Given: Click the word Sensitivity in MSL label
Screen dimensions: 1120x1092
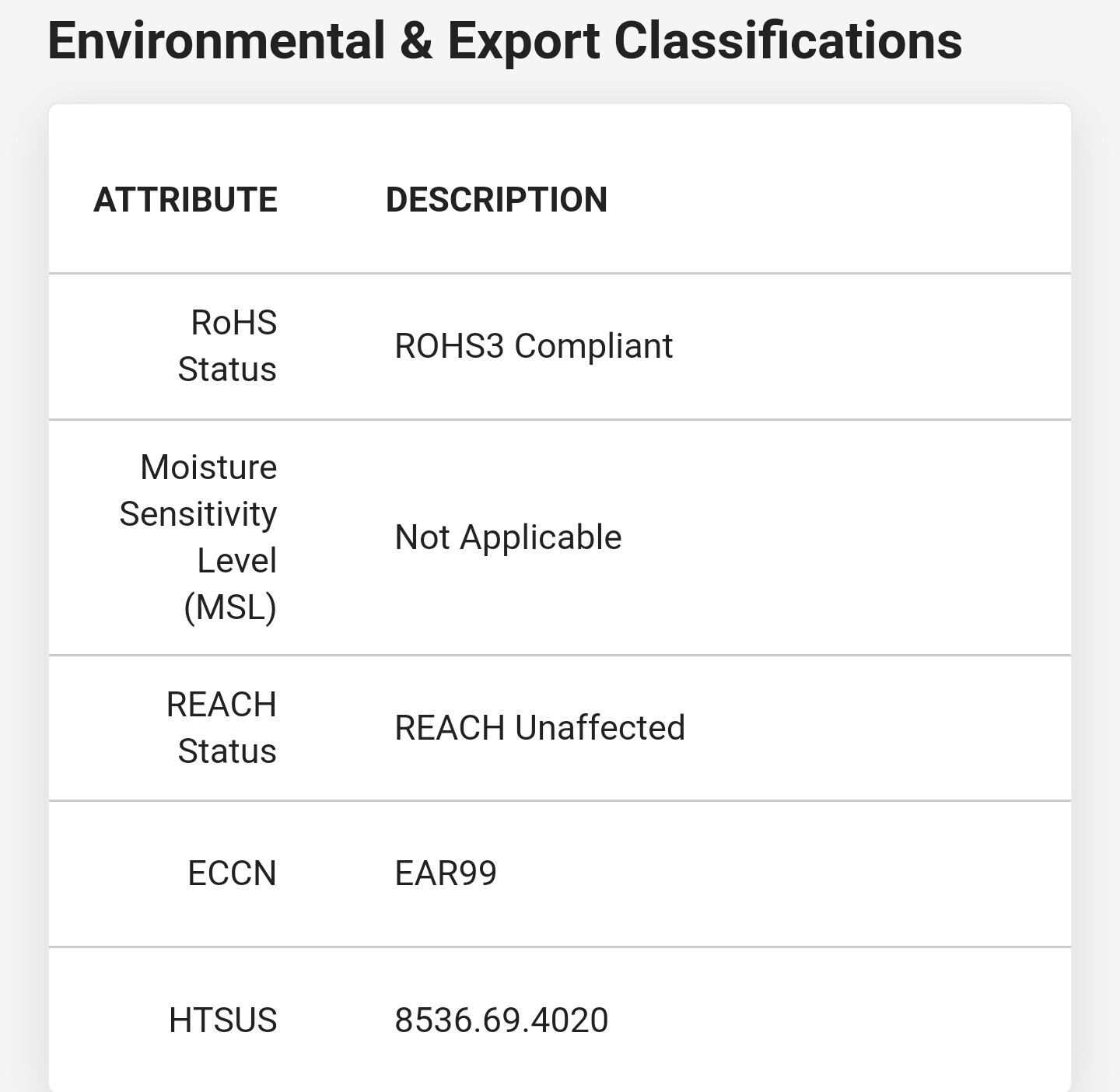Looking at the screenshot, I should tap(198, 515).
